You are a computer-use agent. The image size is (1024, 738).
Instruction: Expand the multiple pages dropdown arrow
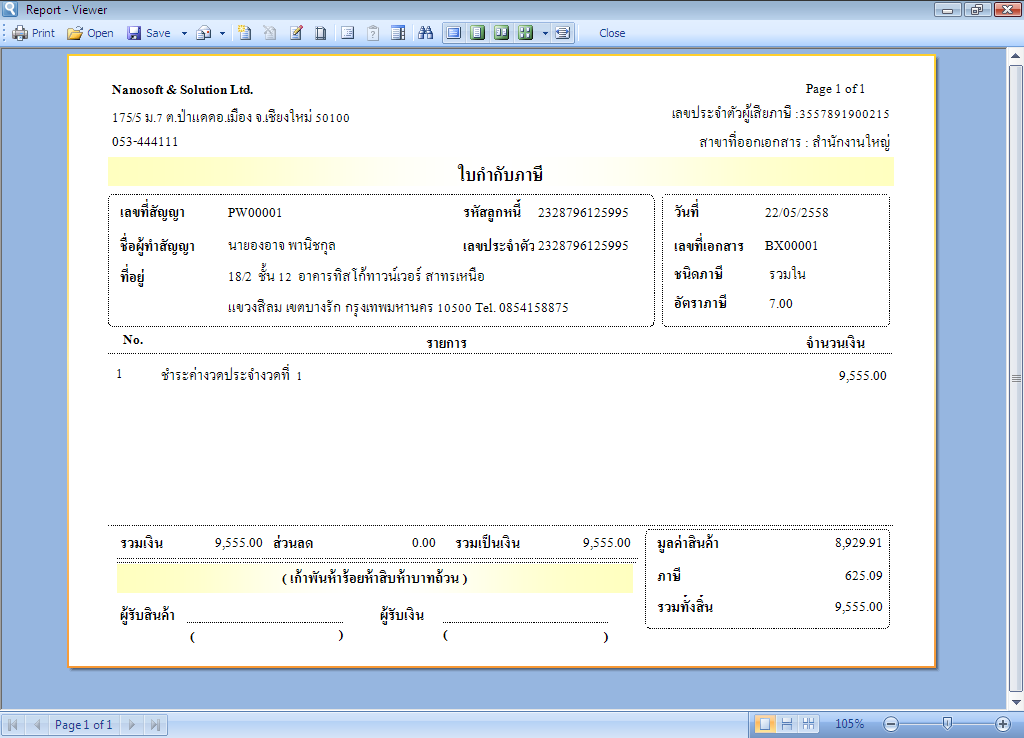545,33
